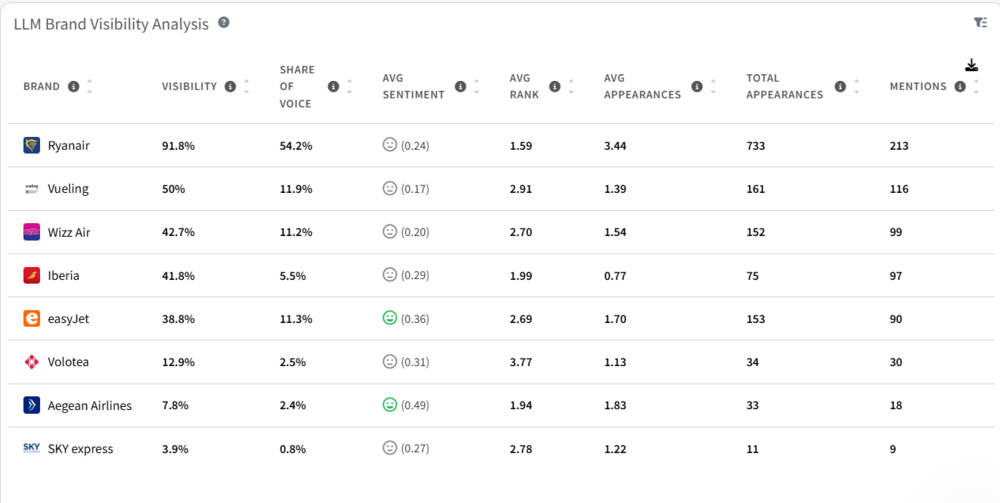Select the Wizz Air brand name

[x=69, y=232]
